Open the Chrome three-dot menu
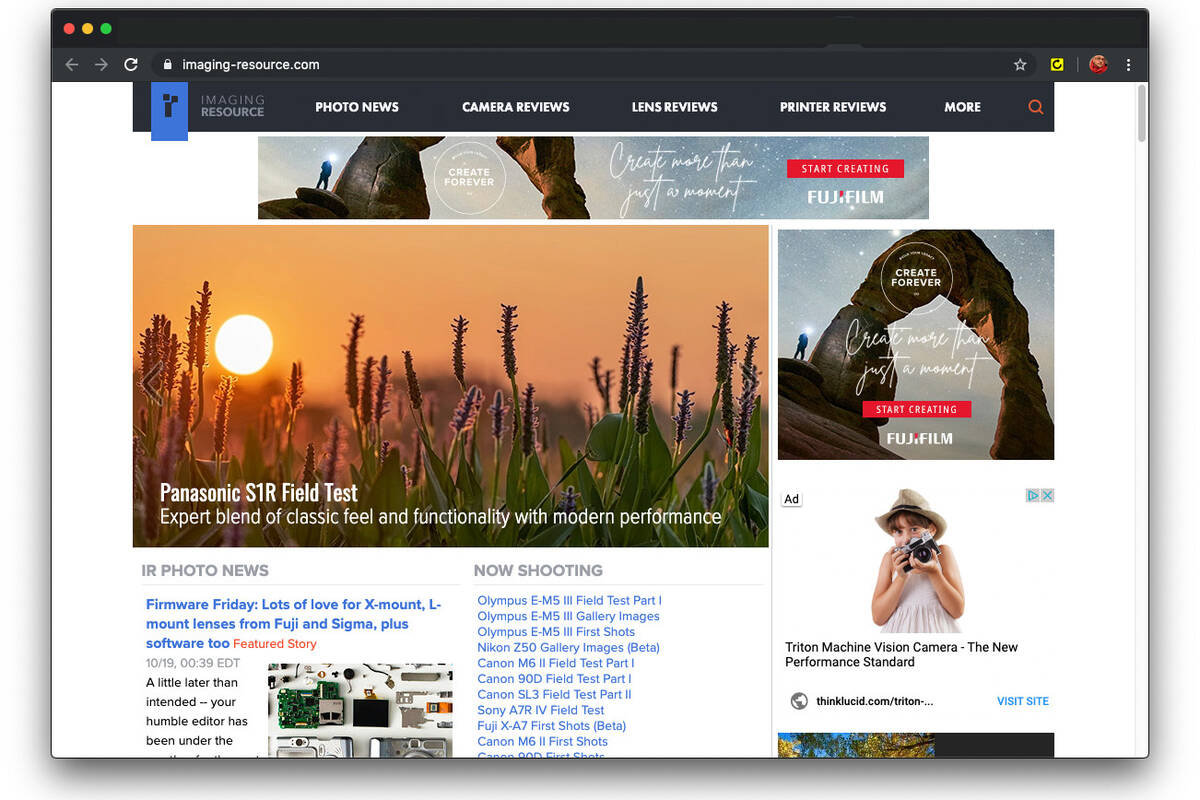The width and height of the screenshot is (1200, 800). click(1128, 65)
